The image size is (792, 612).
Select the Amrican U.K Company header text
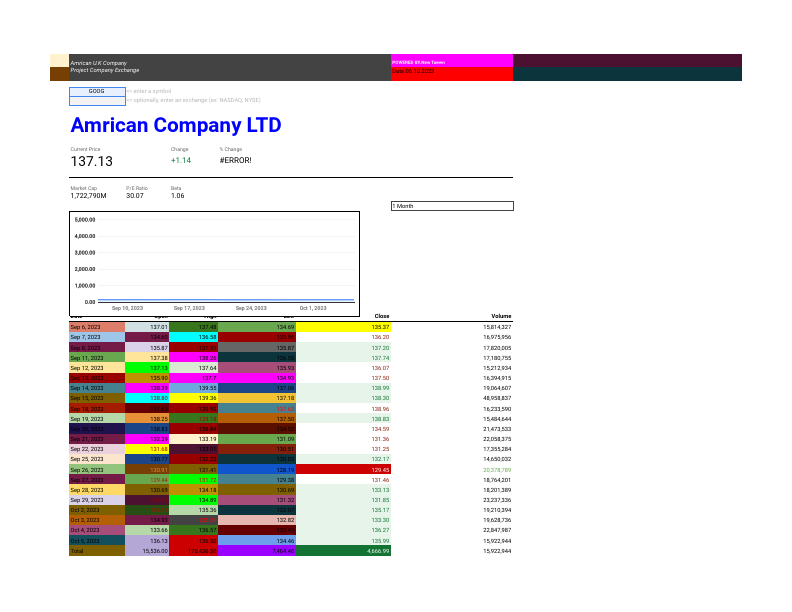click(98, 63)
